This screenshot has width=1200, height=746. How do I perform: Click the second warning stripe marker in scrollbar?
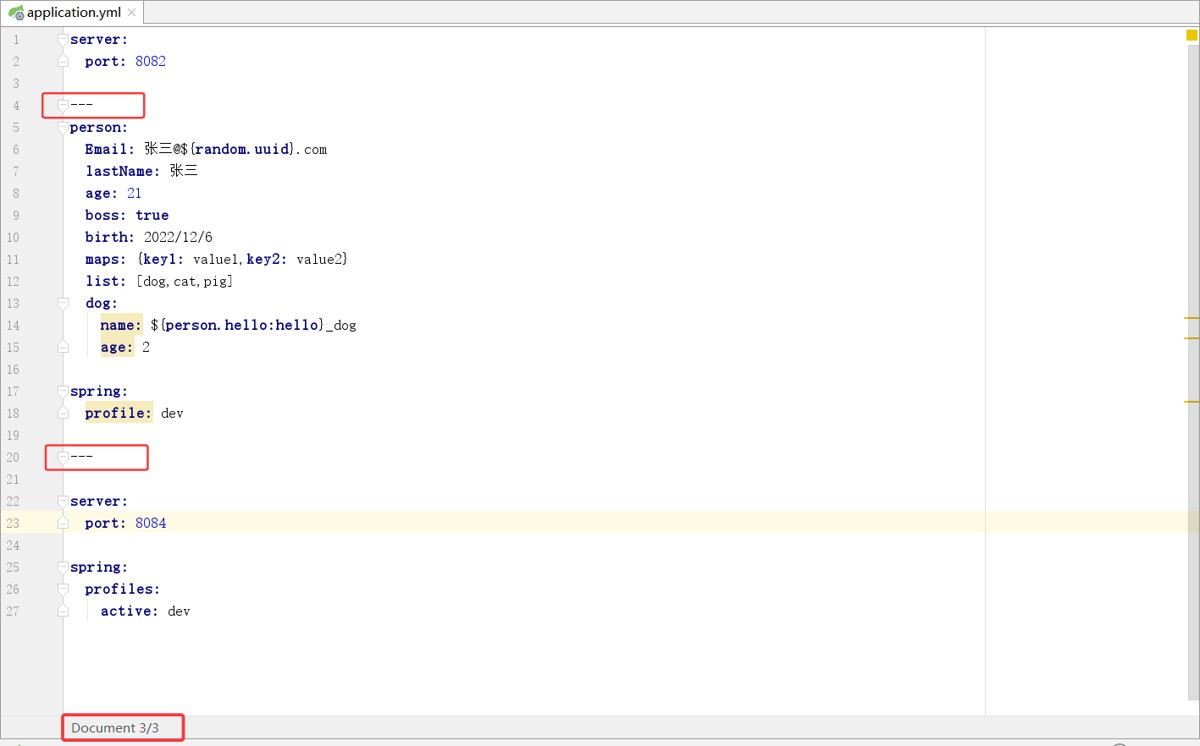tap(1192, 339)
